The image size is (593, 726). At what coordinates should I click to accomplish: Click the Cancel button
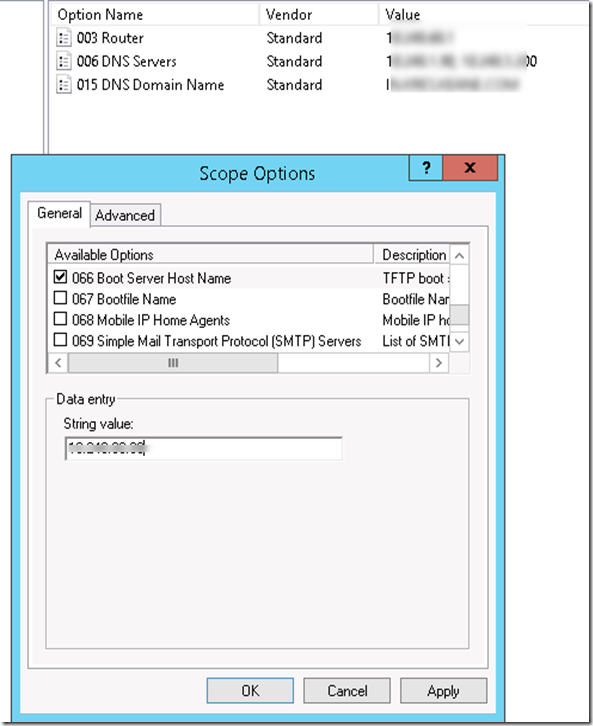347,691
